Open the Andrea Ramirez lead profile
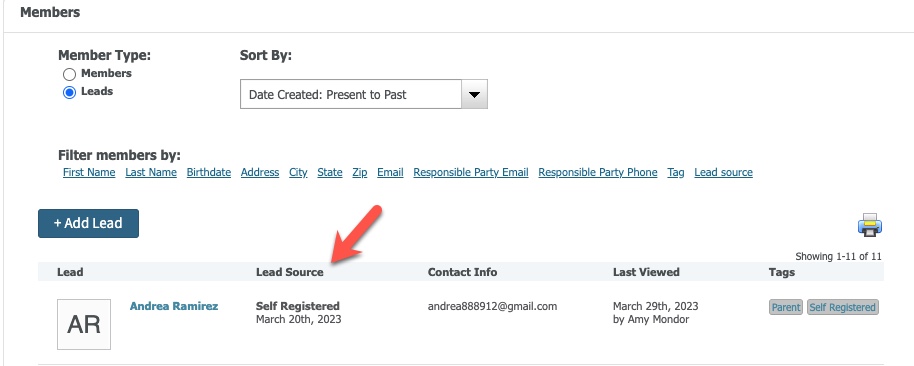This screenshot has height=366, width=914. click(174, 306)
